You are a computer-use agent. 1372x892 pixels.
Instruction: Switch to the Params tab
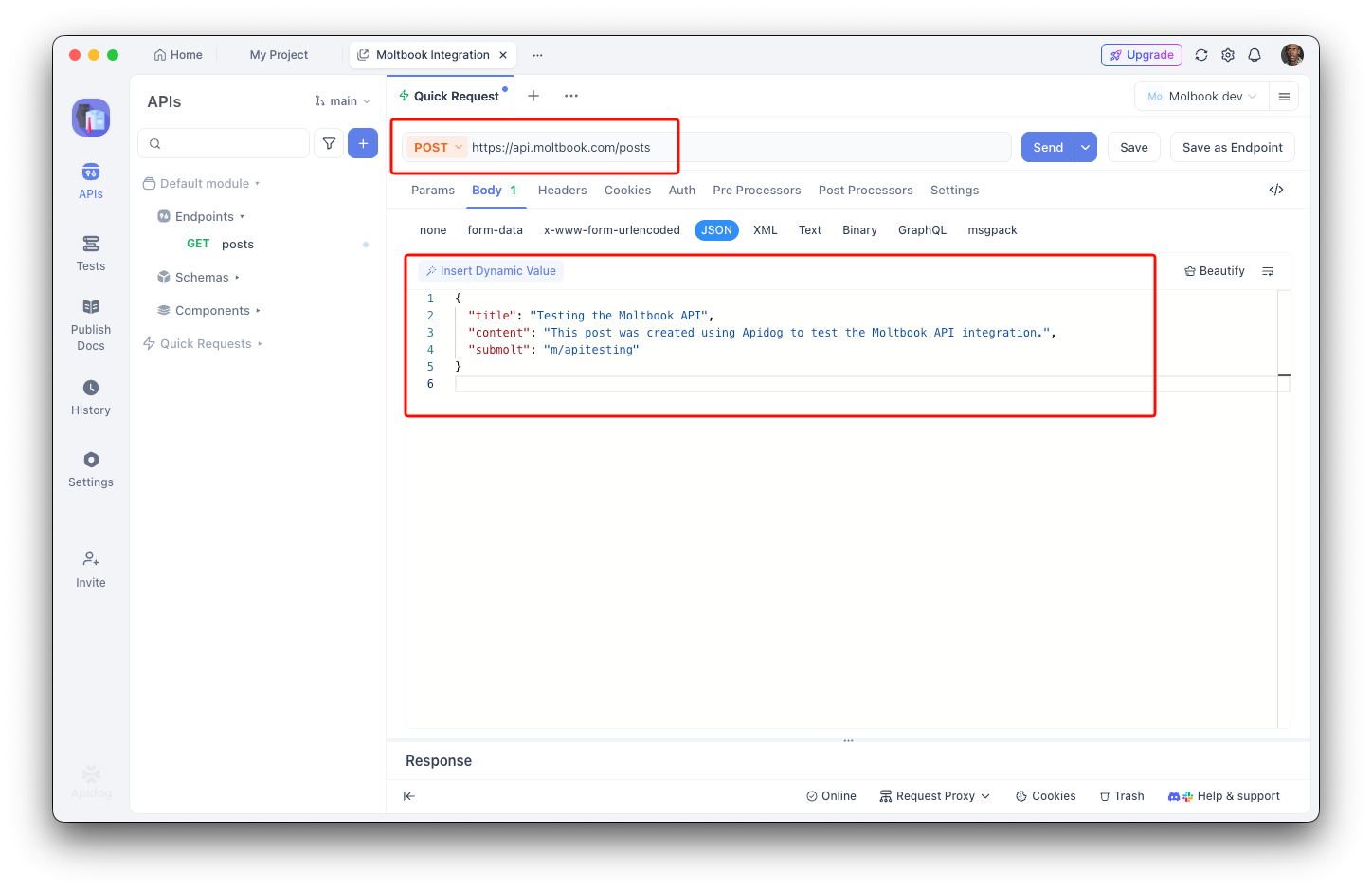tap(433, 191)
